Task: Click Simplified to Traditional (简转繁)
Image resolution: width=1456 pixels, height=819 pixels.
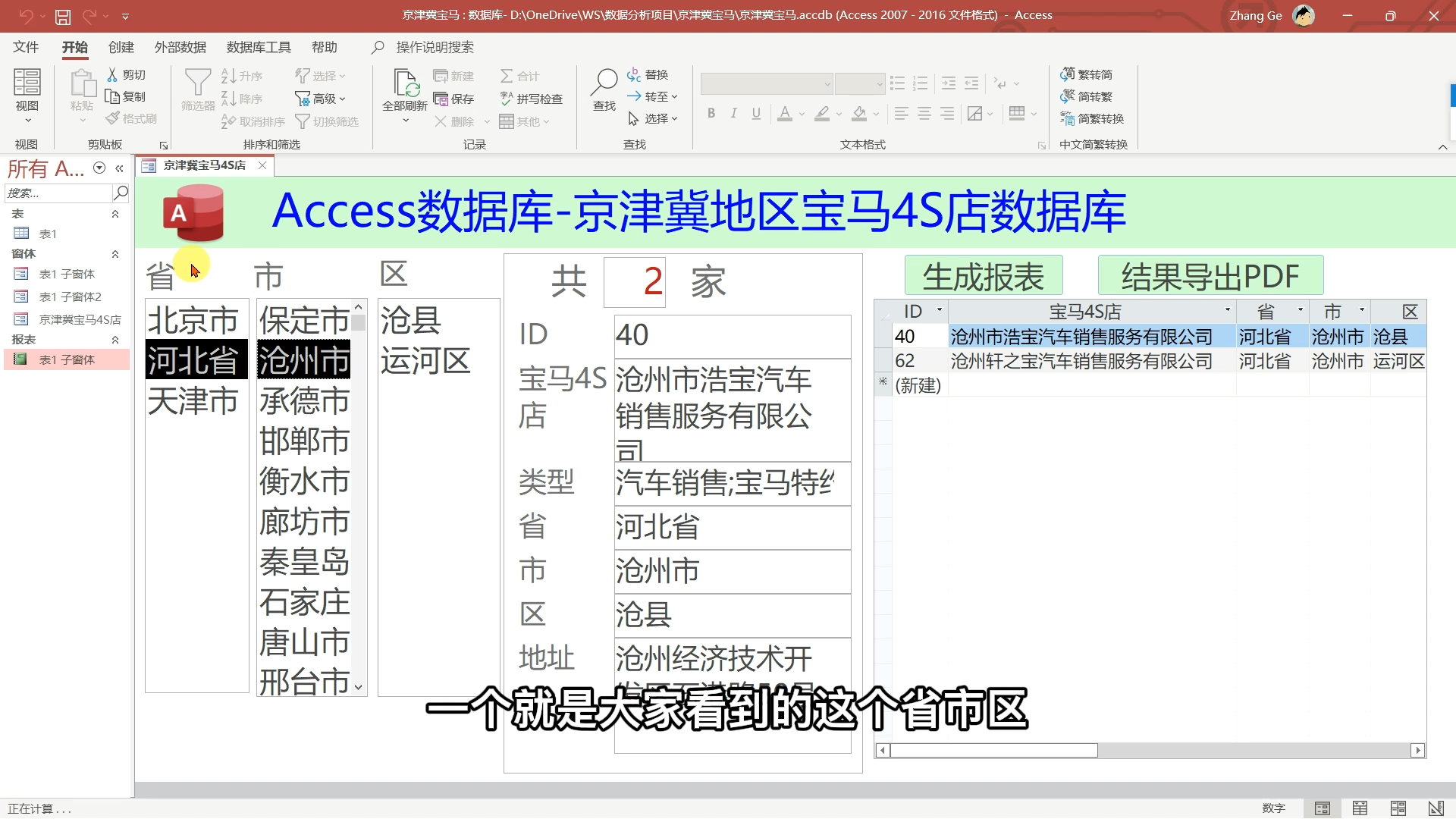Action: click(x=1087, y=96)
